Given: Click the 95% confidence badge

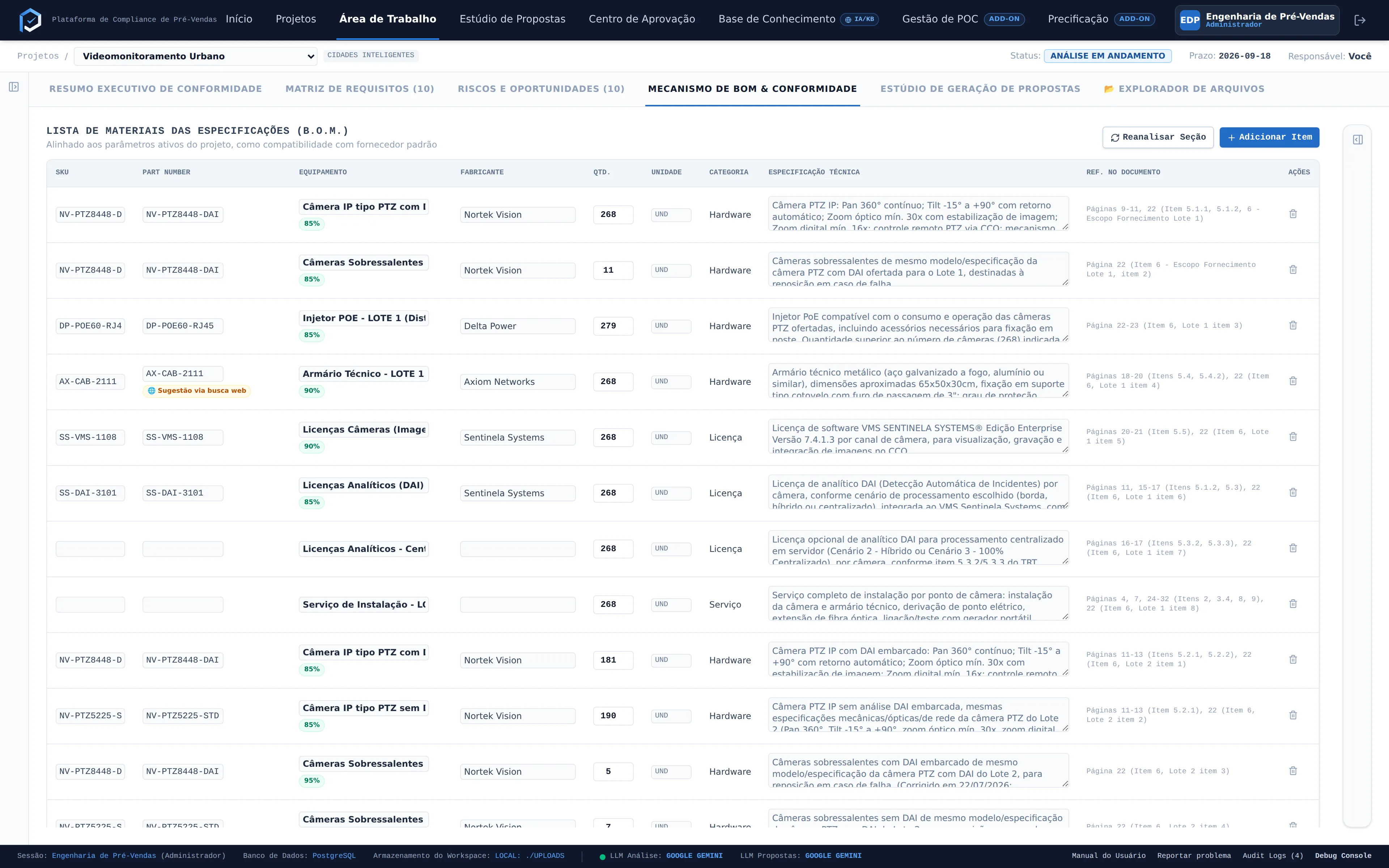Looking at the screenshot, I should pos(312,781).
